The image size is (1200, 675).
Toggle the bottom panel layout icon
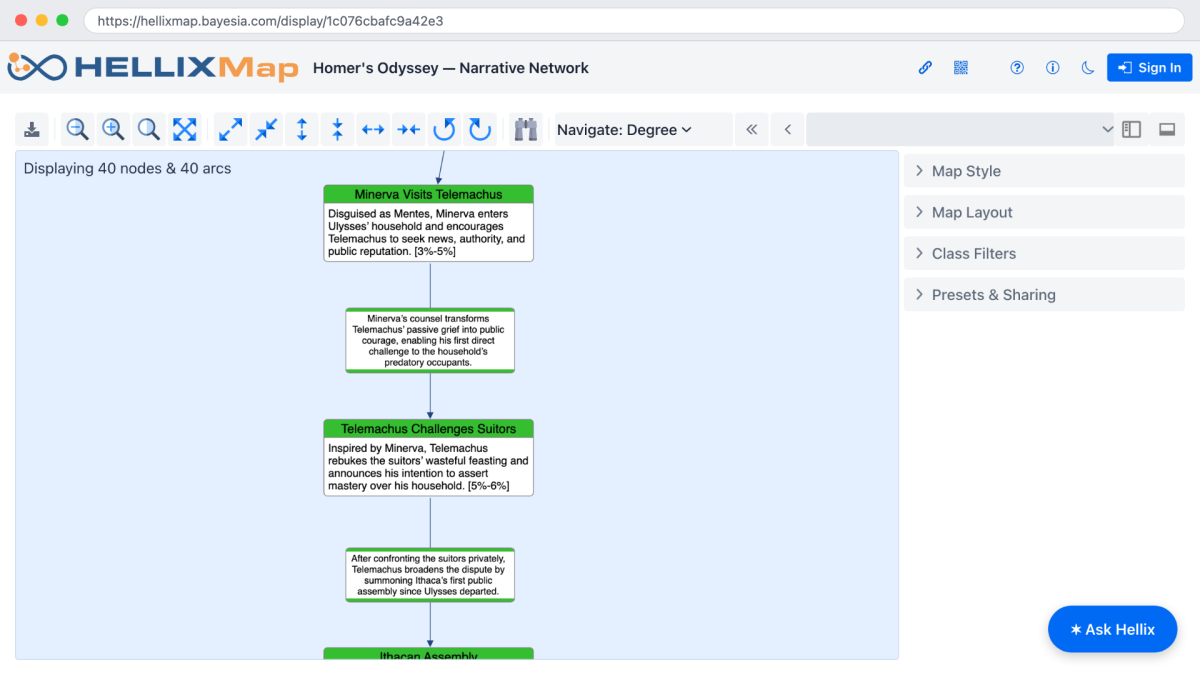coord(1166,129)
